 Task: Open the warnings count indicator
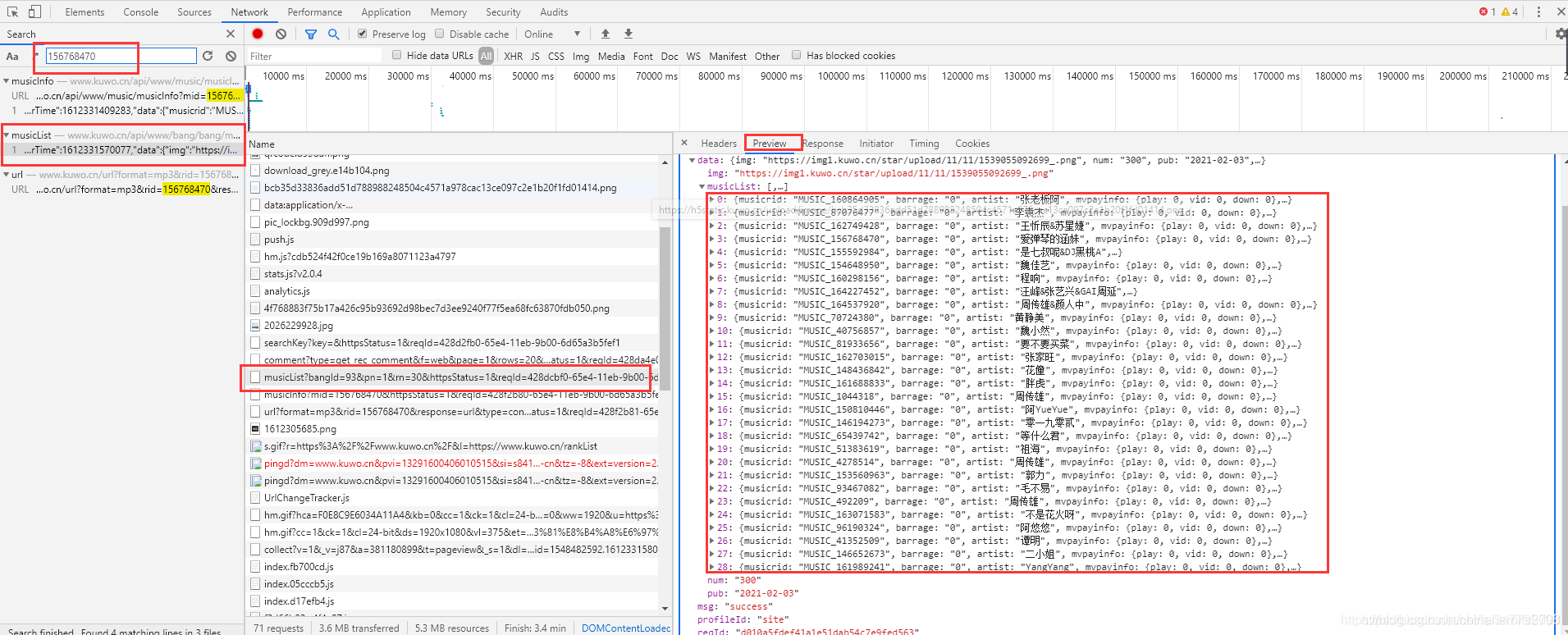[x=1510, y=11]
